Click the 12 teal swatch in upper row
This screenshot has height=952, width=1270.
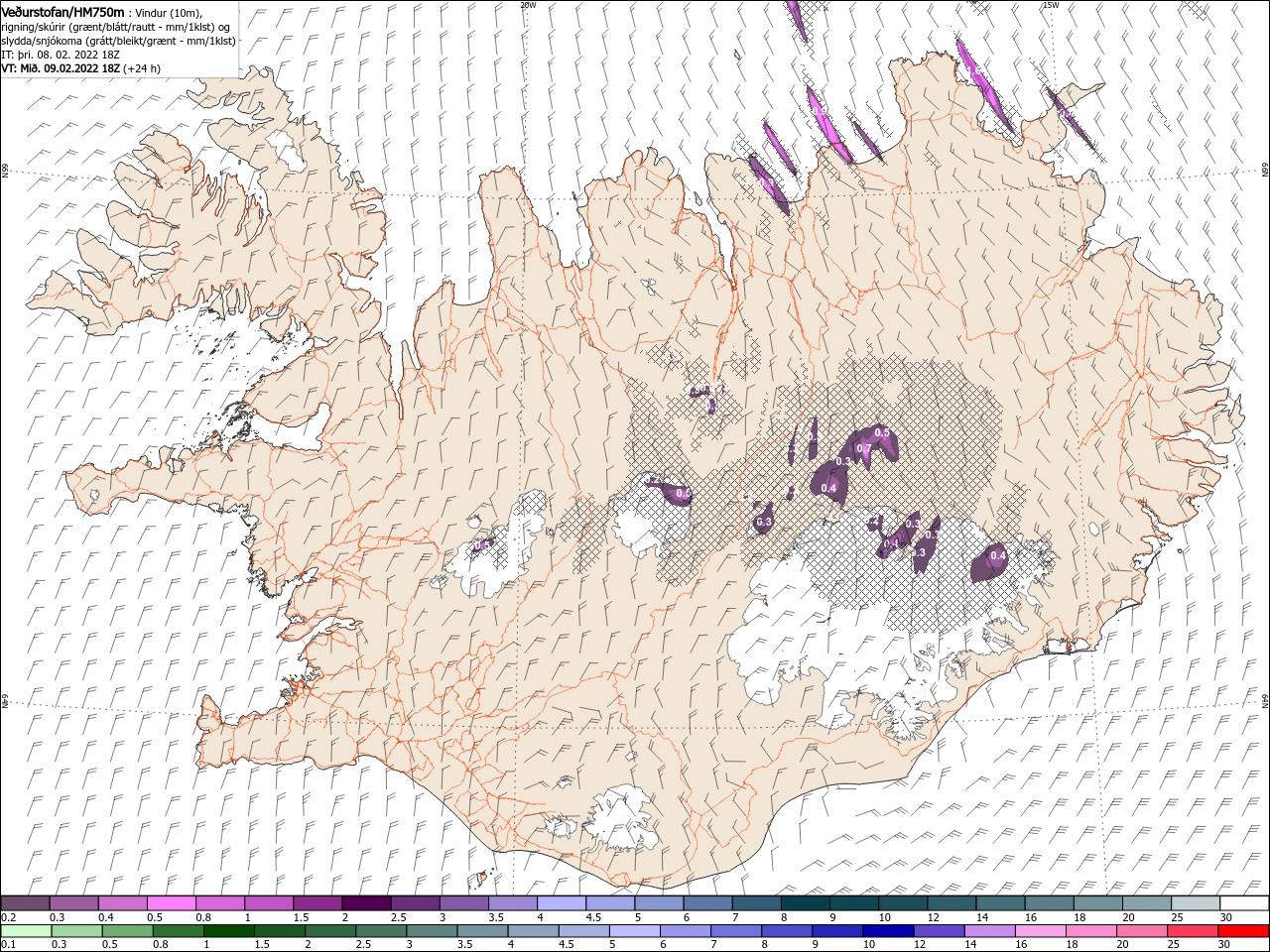pyautogui.click(x=952, y=903)
